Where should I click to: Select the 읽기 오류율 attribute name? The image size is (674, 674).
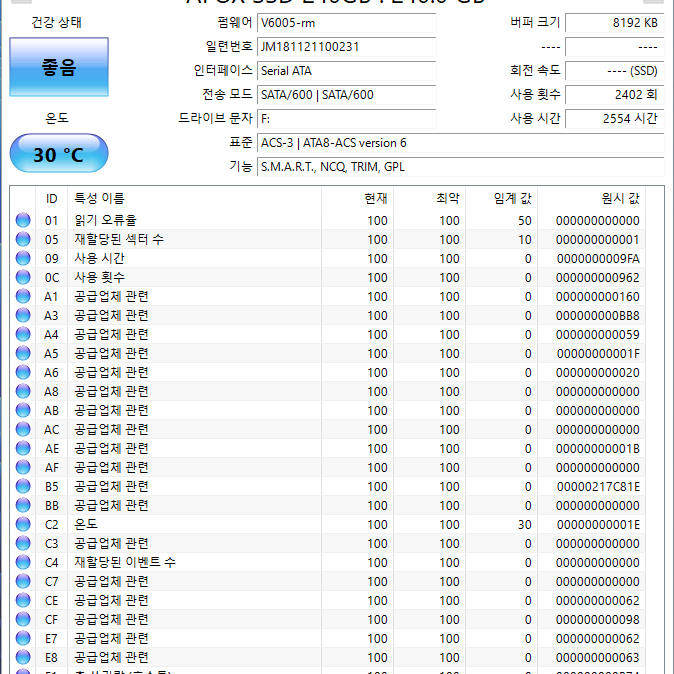tap(105, 220)
